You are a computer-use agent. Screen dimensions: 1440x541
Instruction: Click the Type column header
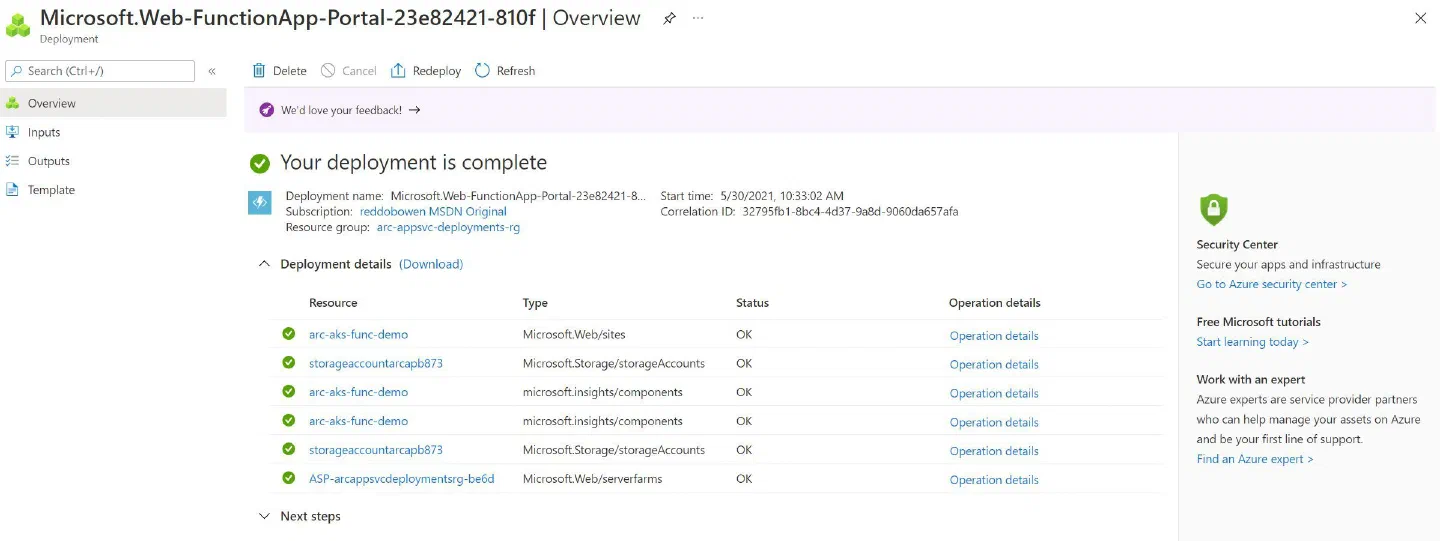pyautogui.click(x=535, y=303)
